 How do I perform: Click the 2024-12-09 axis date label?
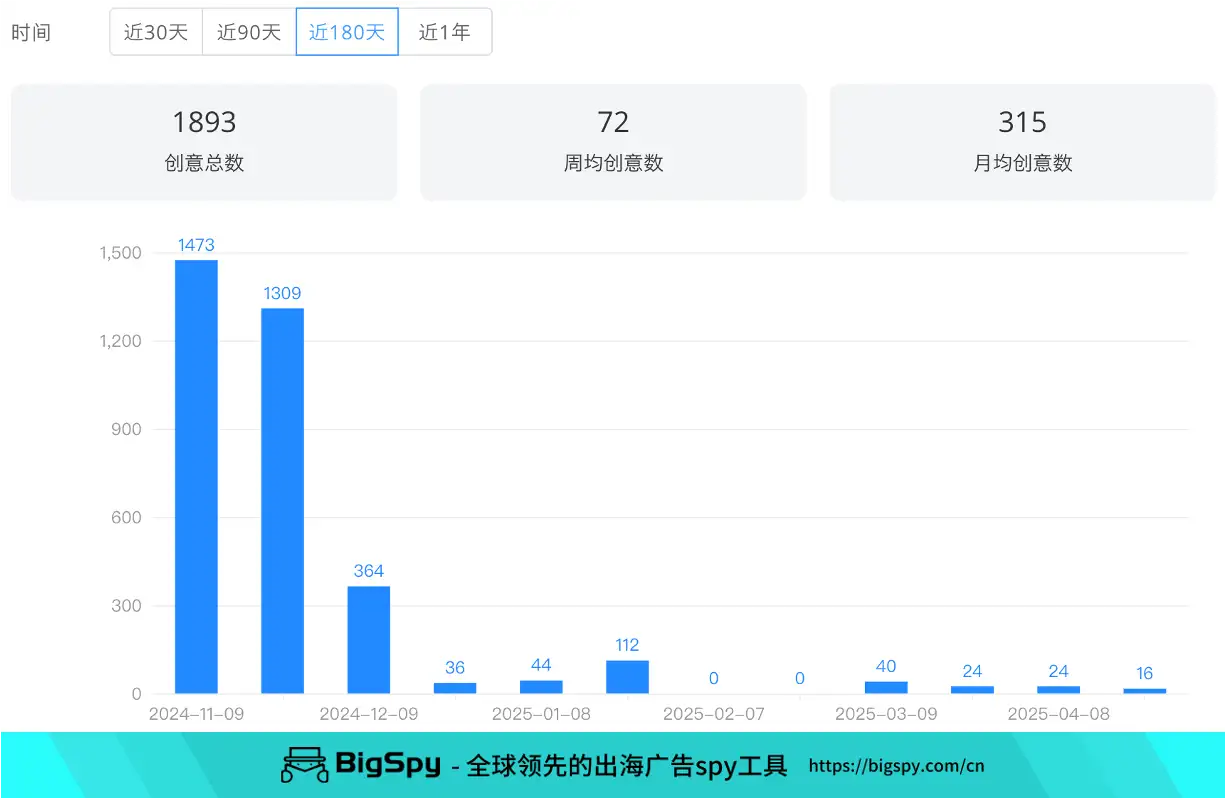(368, 714)
